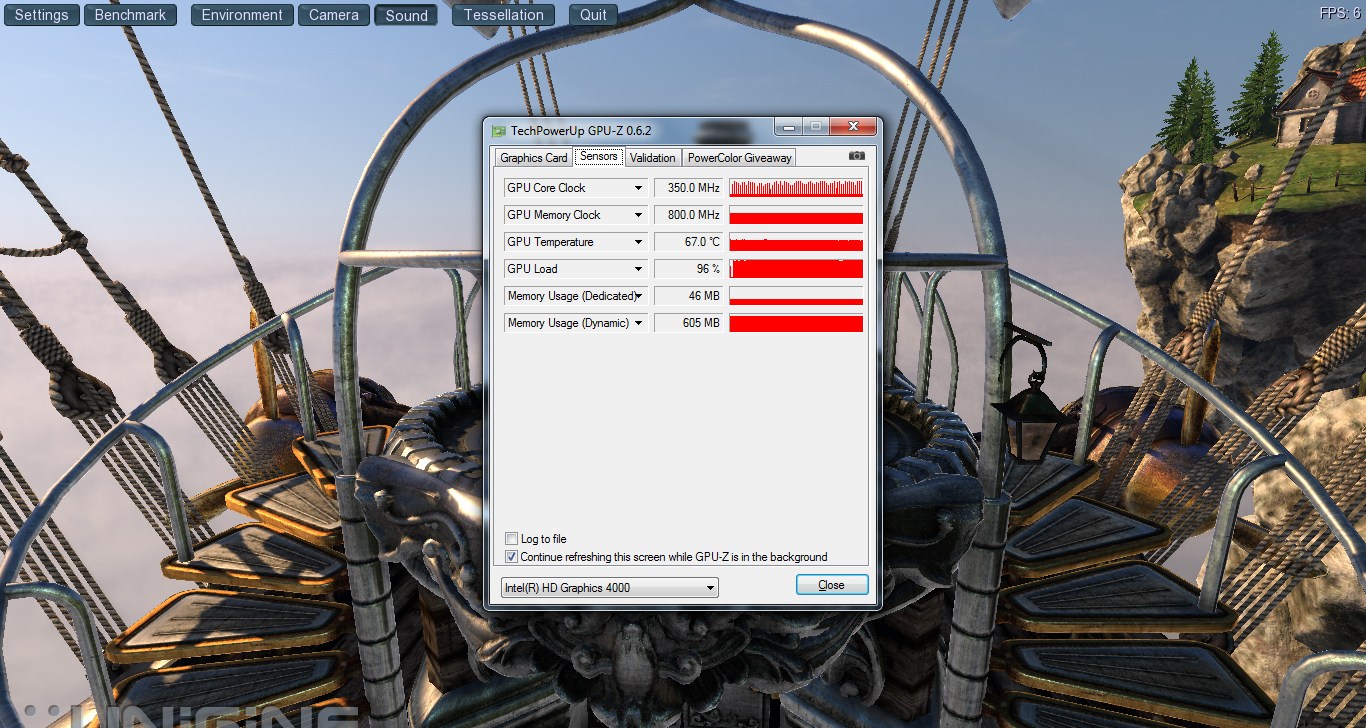
Task: Click the 46 MB dedicated memory value
Action: pos(689,296)
